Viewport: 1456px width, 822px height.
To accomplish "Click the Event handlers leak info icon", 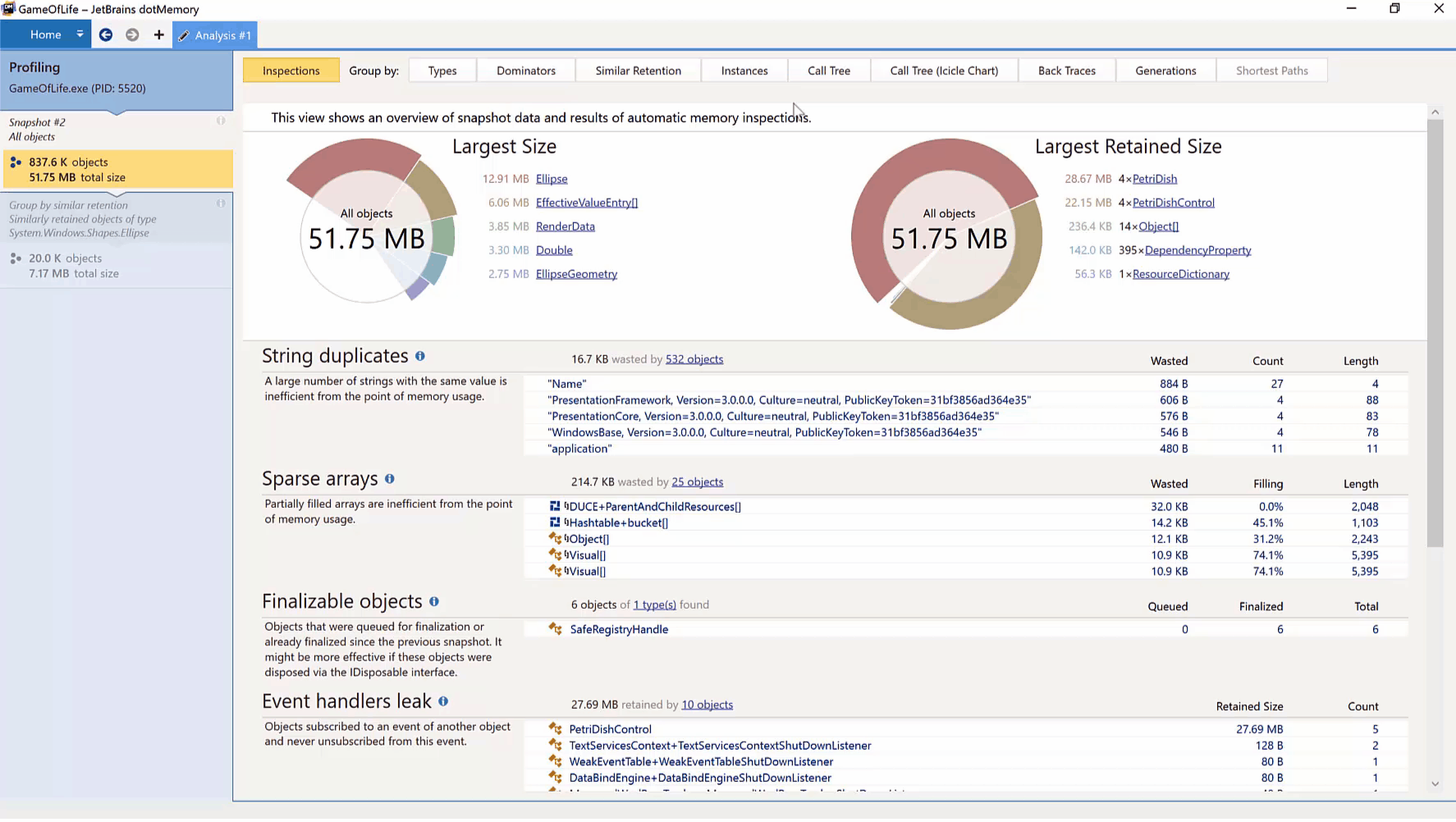I will [443, 702].
